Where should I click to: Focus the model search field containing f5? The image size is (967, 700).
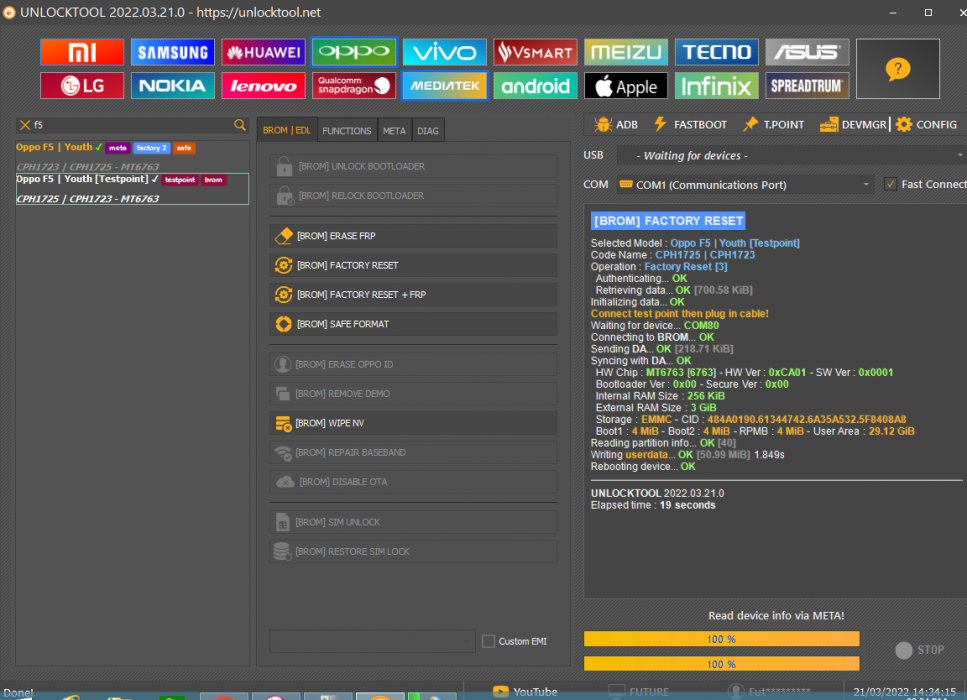point(132,125)
